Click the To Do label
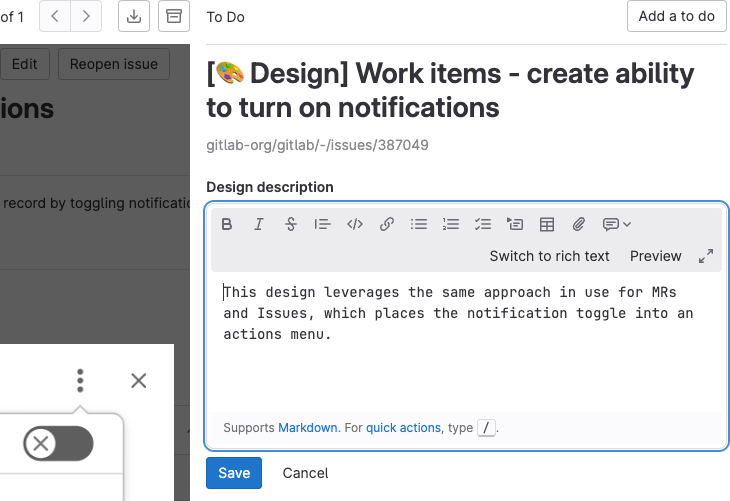 (x=225, y=17)
